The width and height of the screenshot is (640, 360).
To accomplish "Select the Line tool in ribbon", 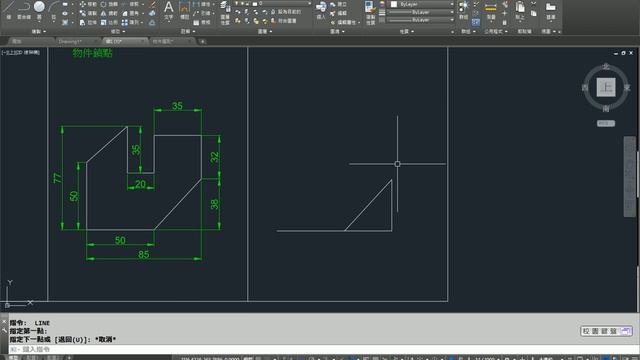I will pos(9,9).
